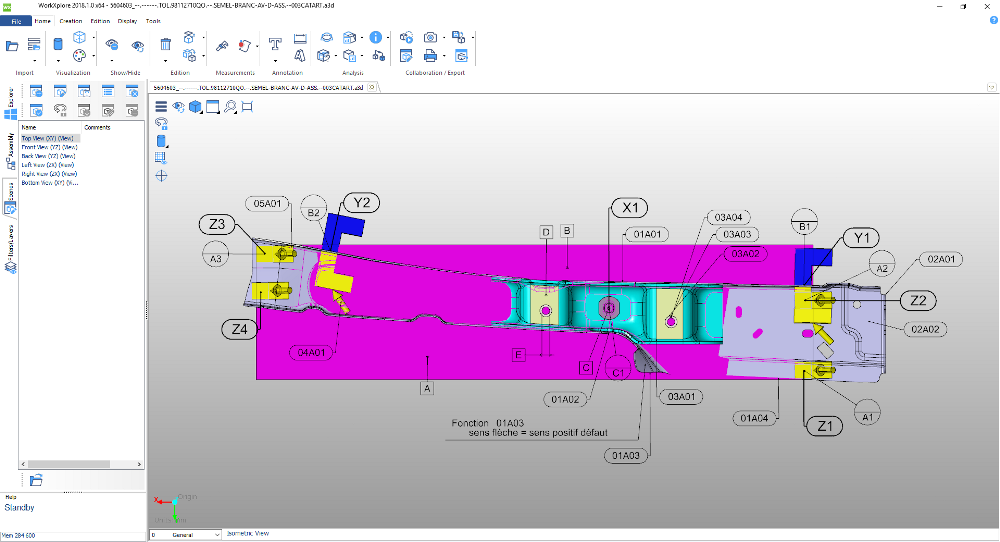This screenshot has width=1000, height=542.
Task: Click the printer icon in Collaboration/Export
Action: (430, 56)
